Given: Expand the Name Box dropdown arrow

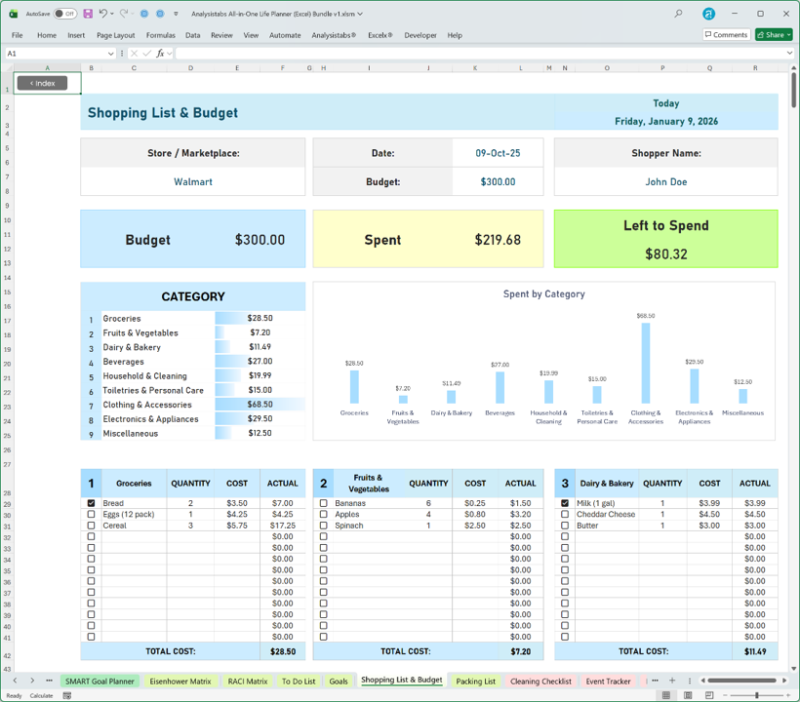Looking at the screenshot, I should click(111, 53).
